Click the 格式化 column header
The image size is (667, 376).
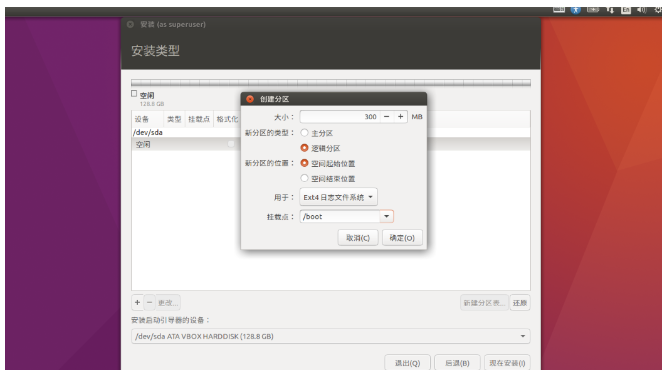227,119
